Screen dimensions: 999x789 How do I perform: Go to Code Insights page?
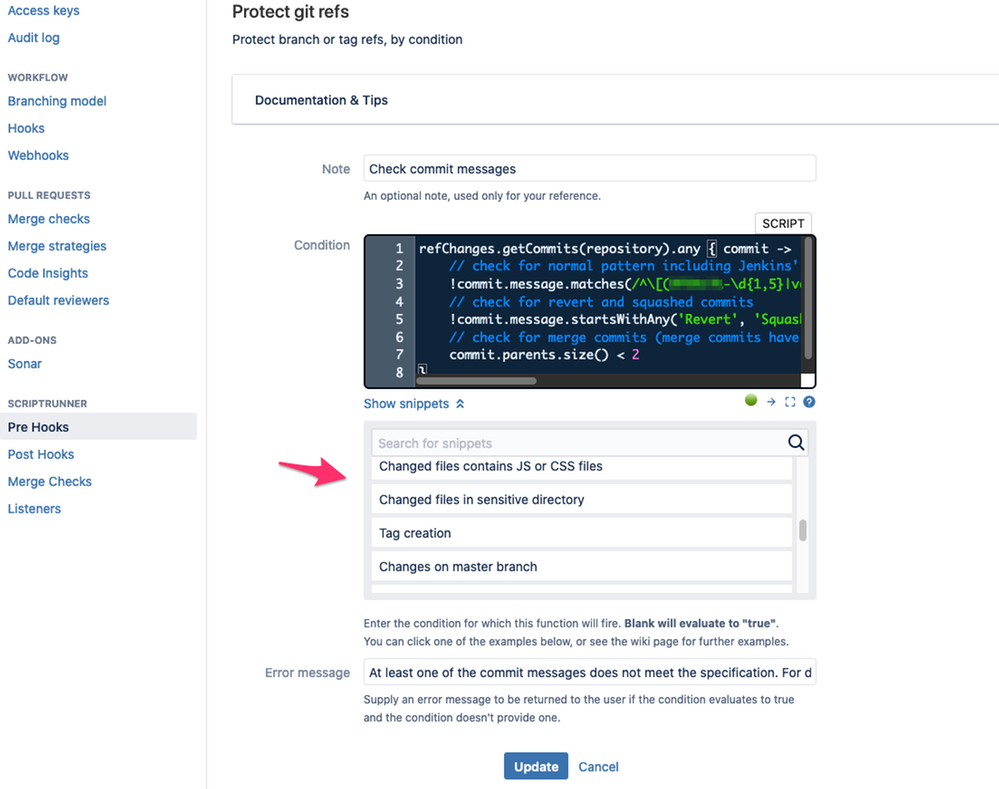[x=48, y=273]
